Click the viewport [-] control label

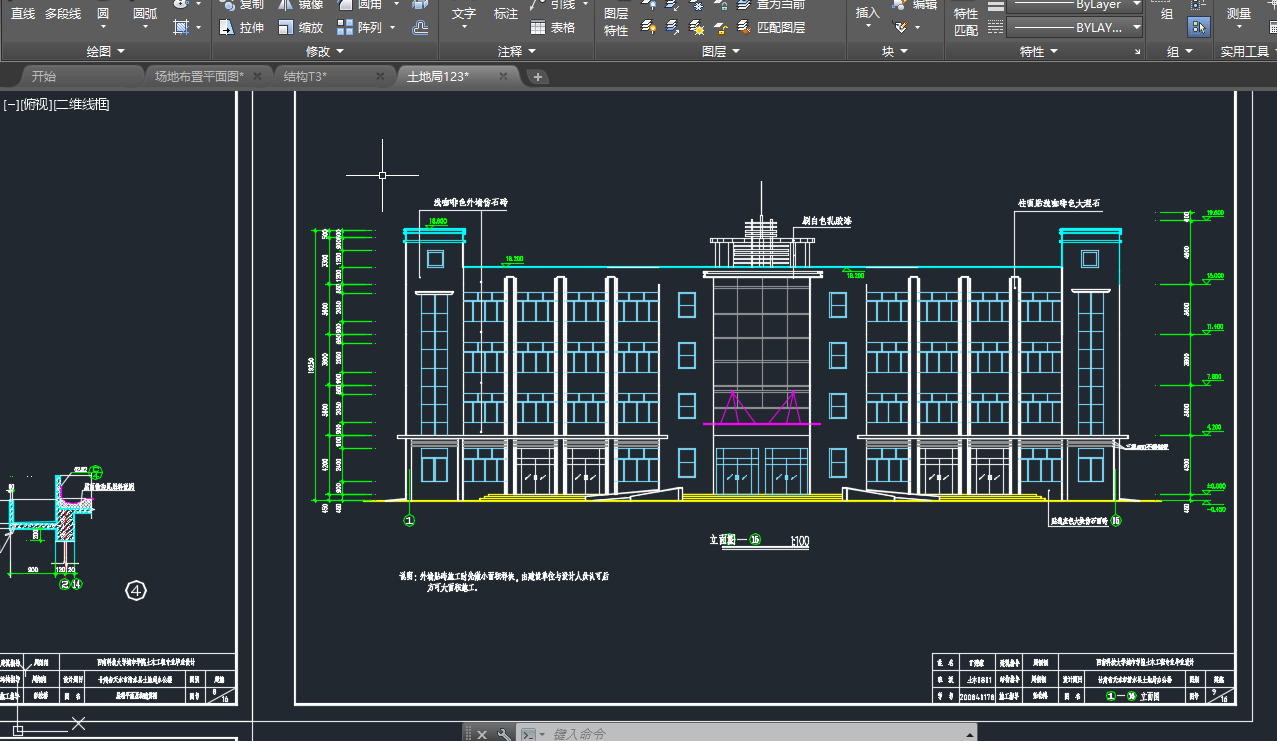tap(10, 104)
